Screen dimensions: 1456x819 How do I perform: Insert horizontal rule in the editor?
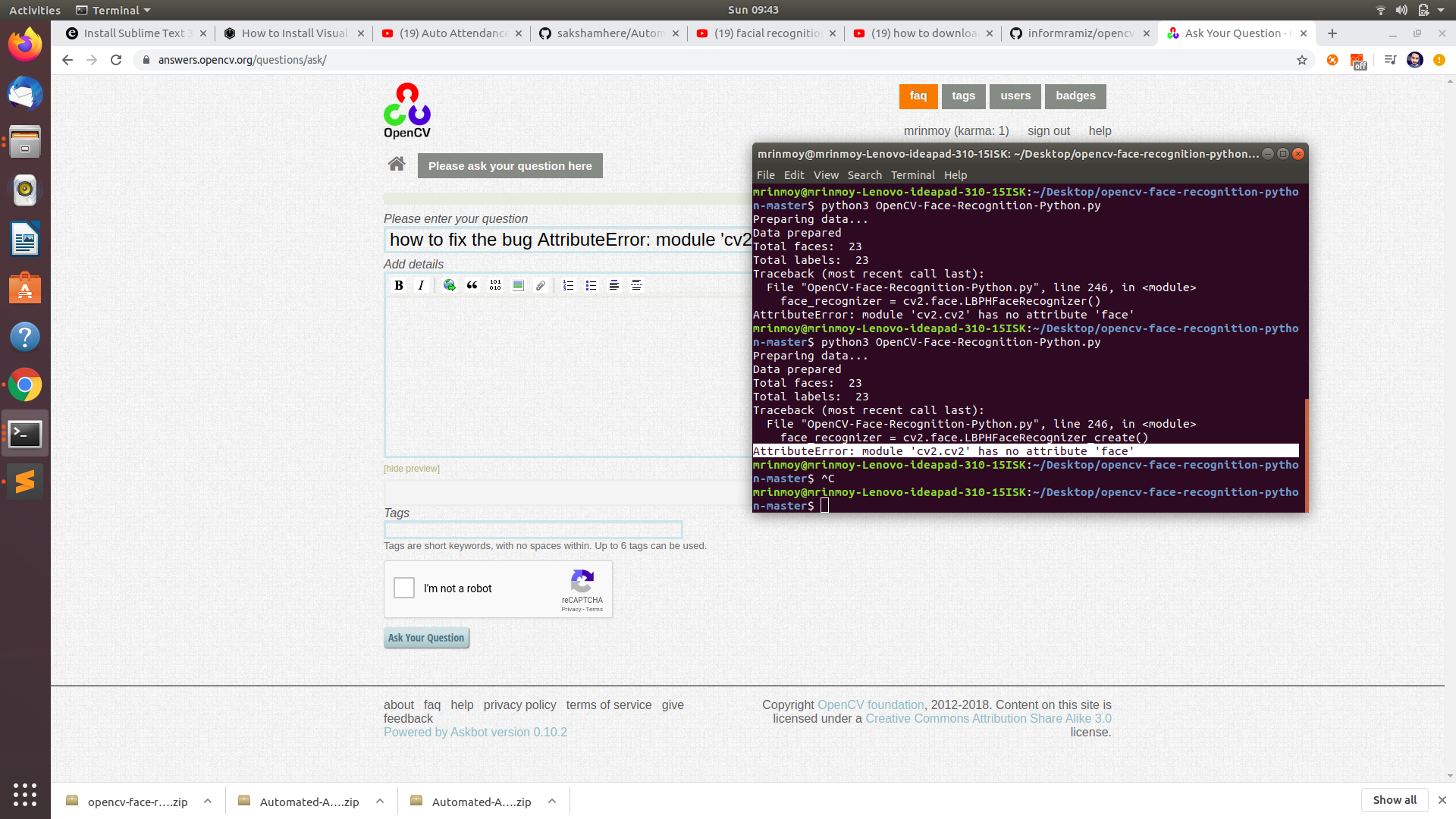(x=637, y=285)
